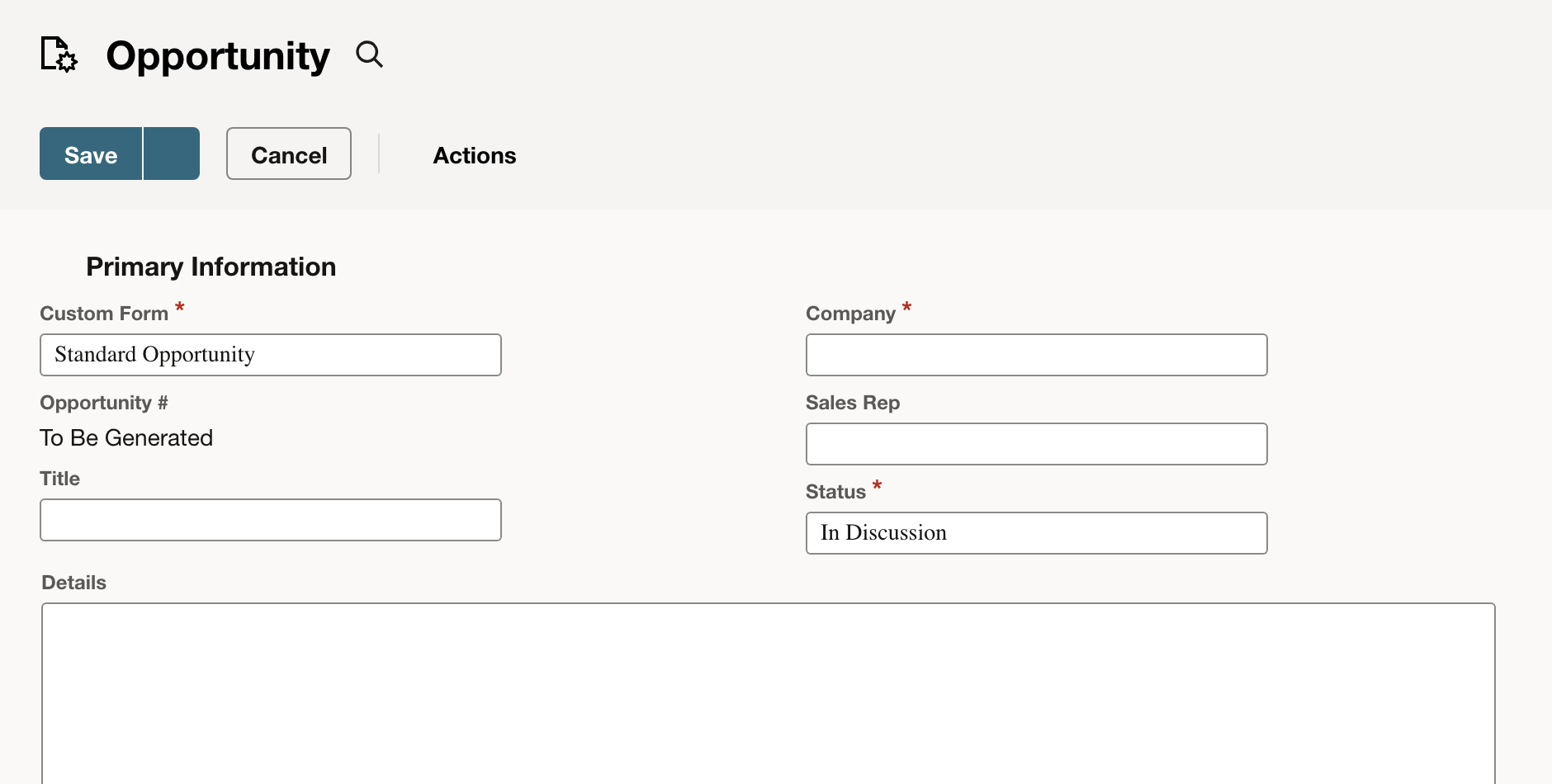Click the 'Details' field label
The width and height of the screenshot is (1552, 784).
74,583
